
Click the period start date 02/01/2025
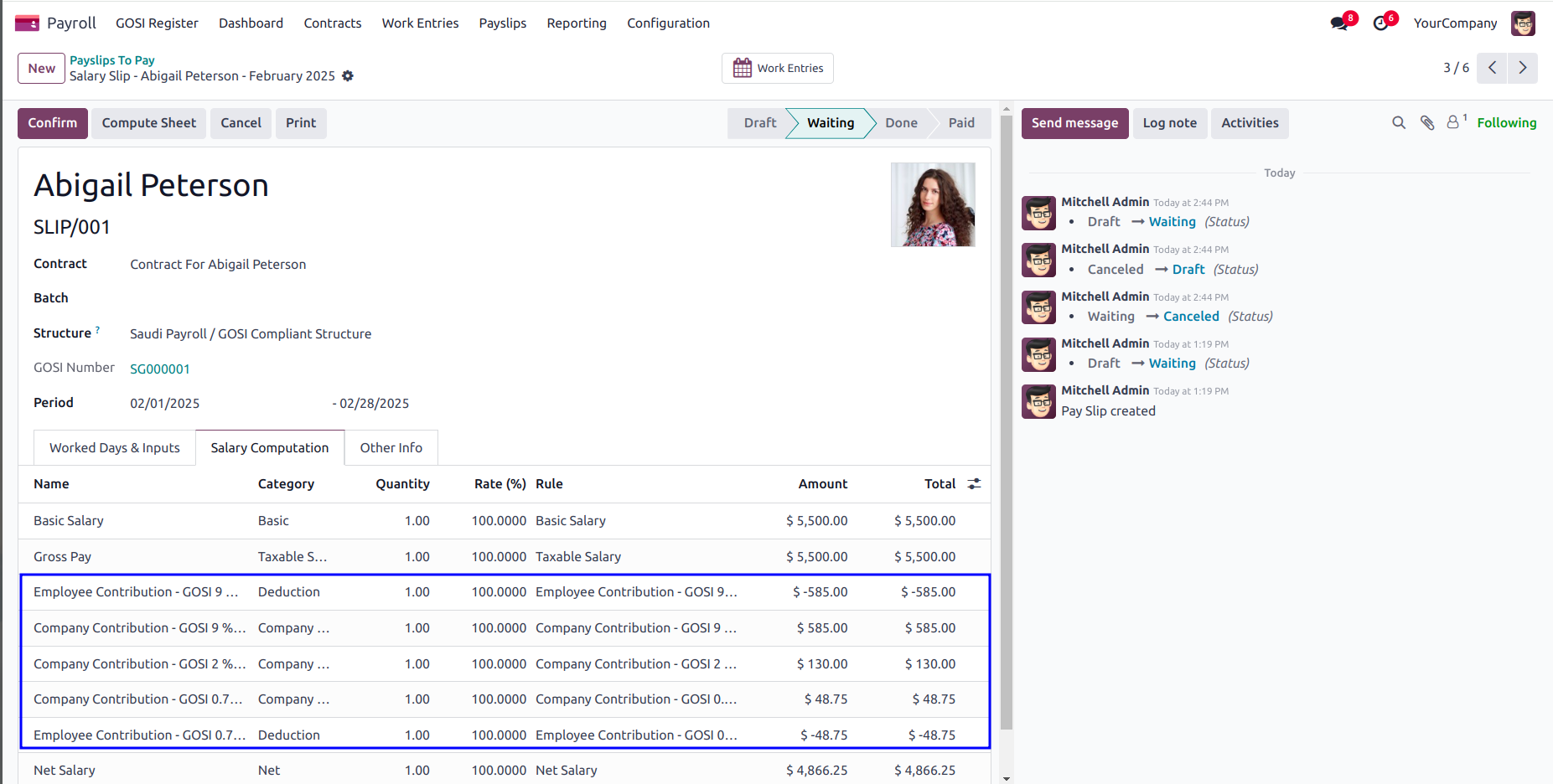(x=165, y=404)
